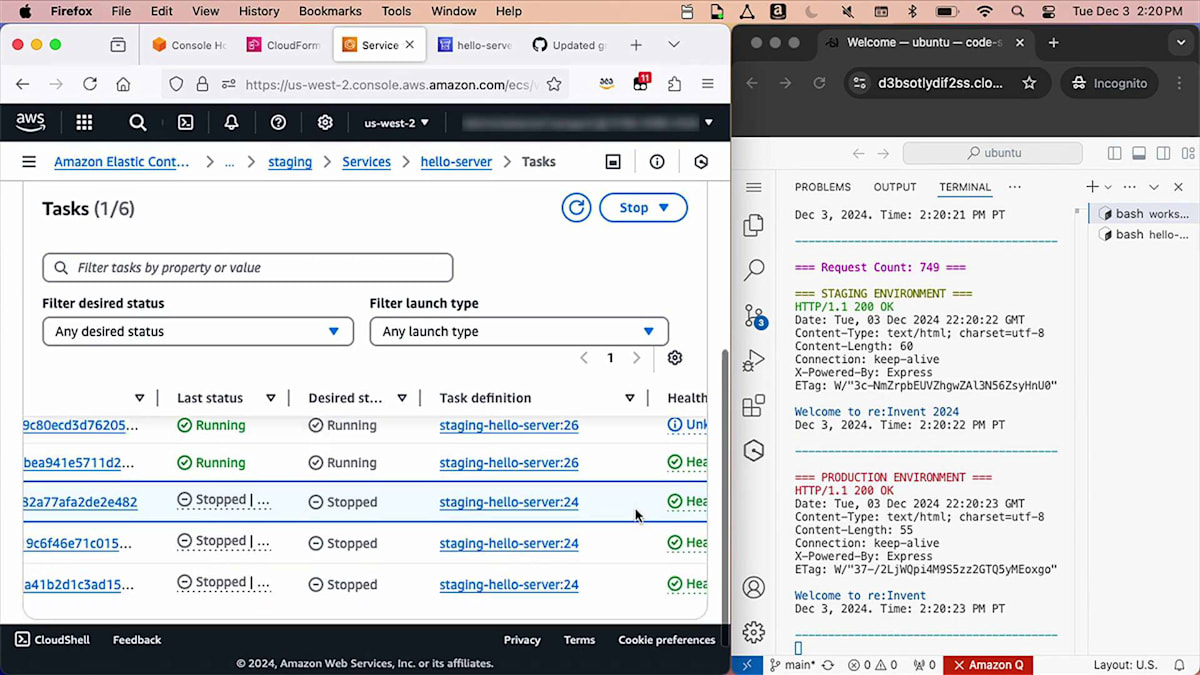List all Firefox tabs chevron

pyautogui.click(x=674, y=45)
